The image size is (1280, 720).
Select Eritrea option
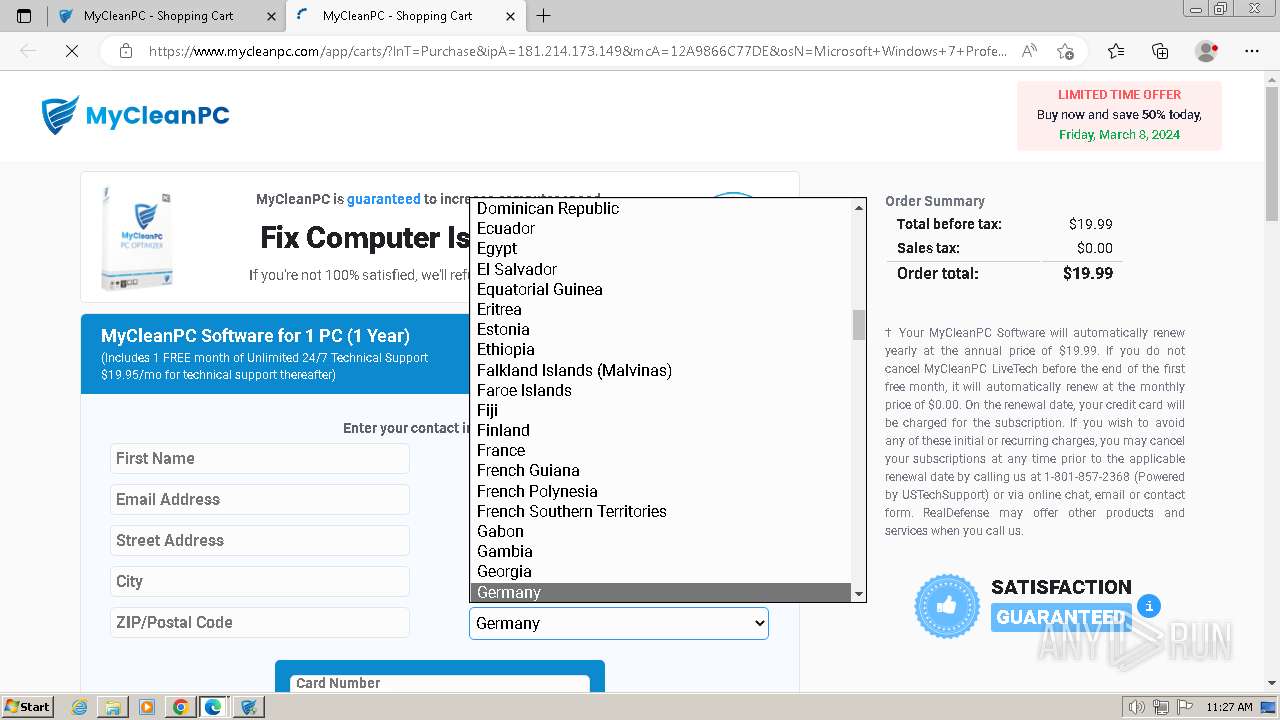660,309
